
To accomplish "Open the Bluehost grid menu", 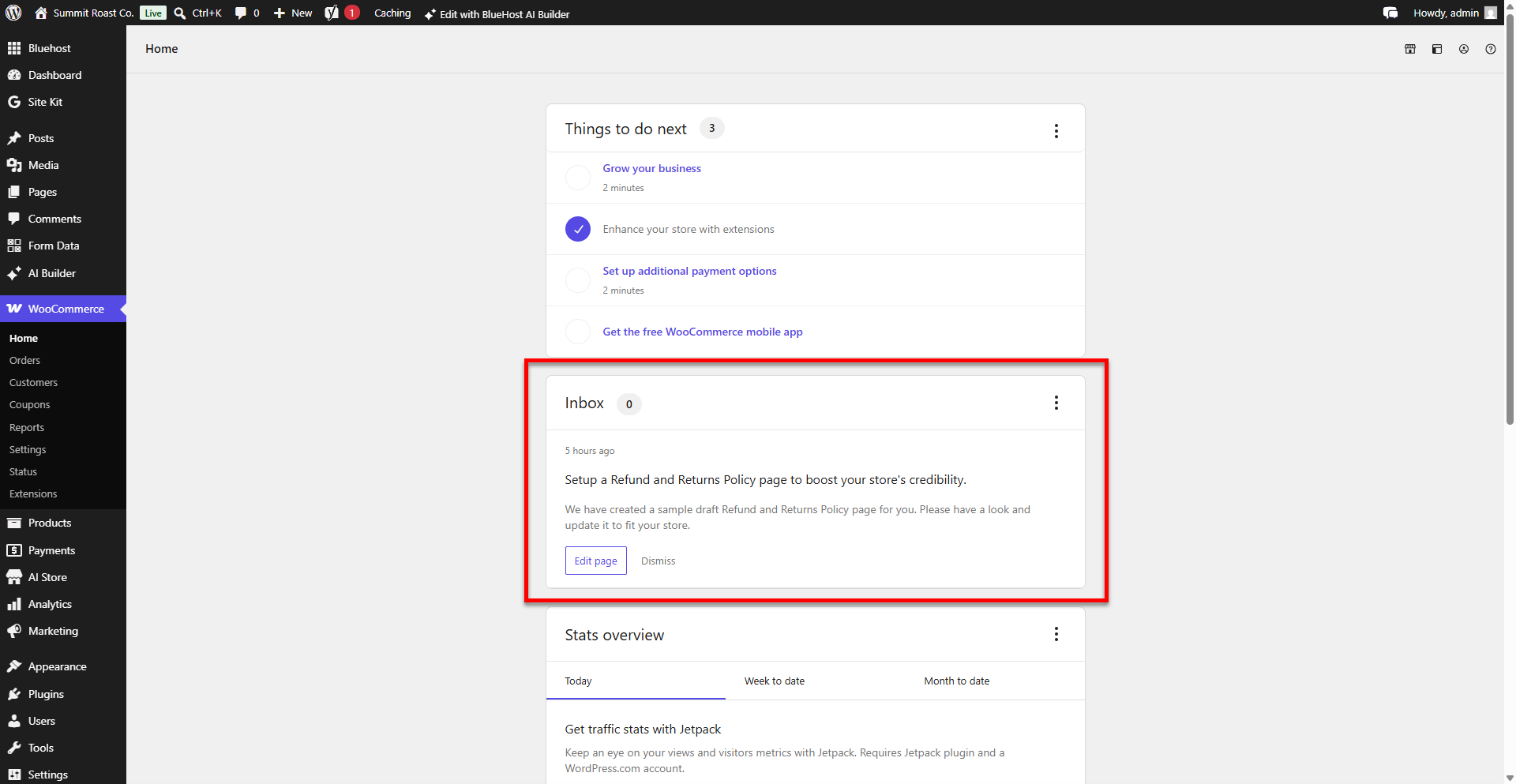I will coord(63,48).
